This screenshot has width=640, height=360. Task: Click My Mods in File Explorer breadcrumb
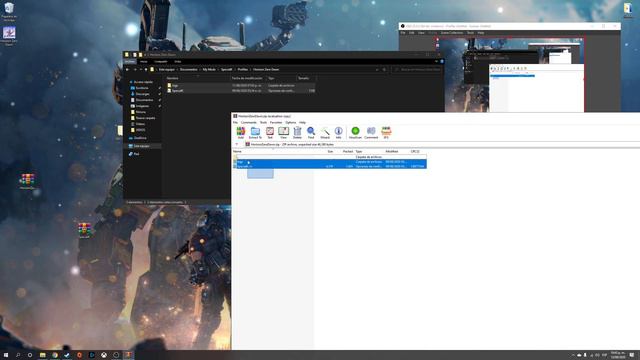(x=209, y=70)
